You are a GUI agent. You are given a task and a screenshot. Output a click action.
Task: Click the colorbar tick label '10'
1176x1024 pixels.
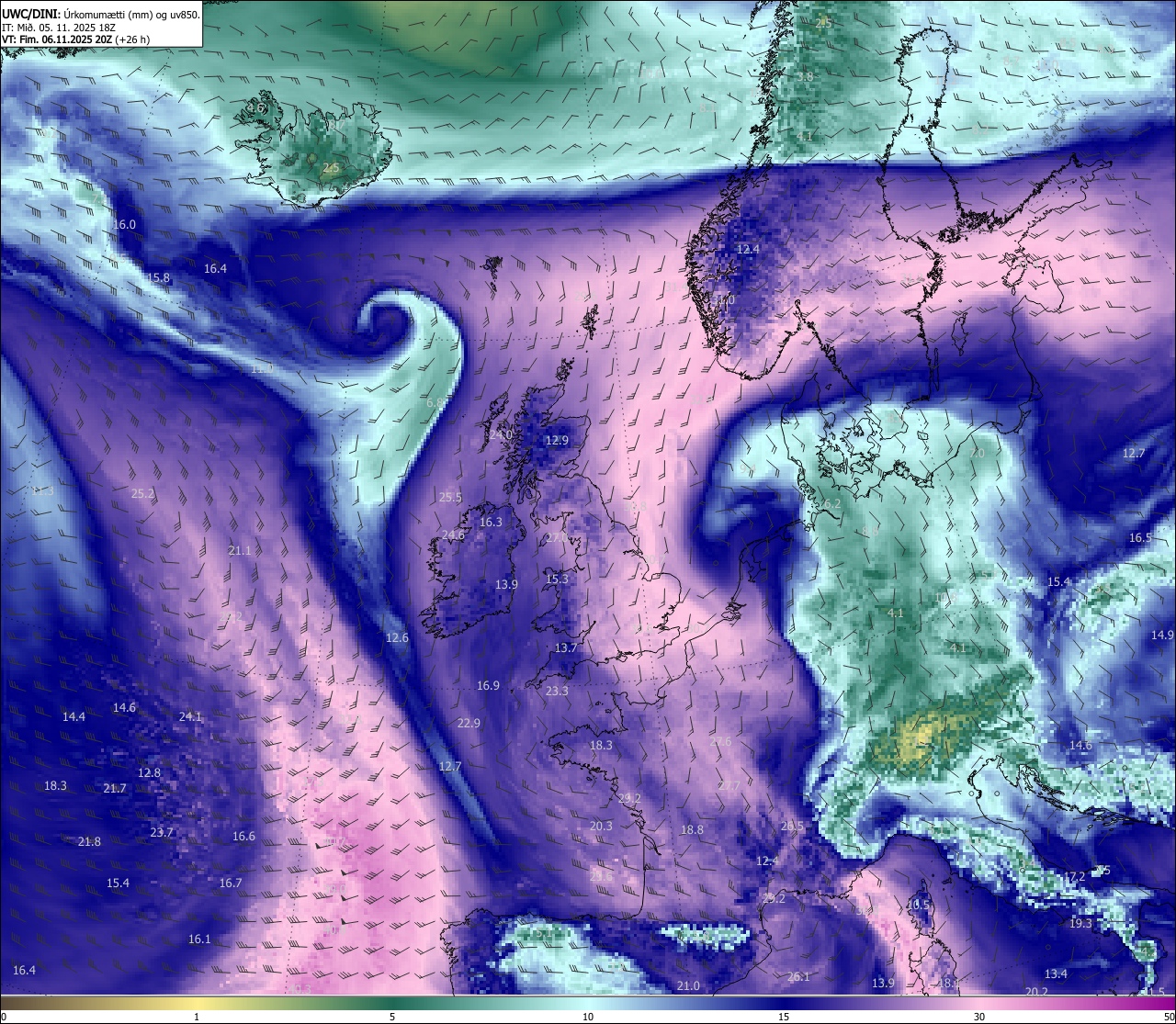click(588, 1017)
